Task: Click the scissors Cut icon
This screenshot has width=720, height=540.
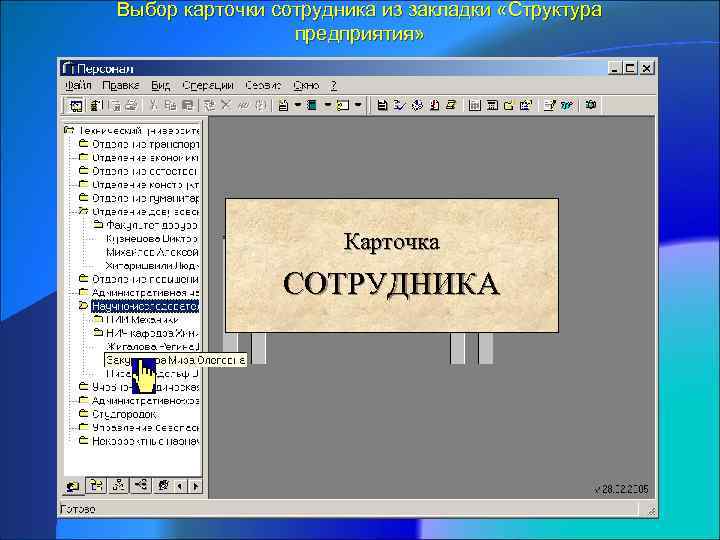Action: 153,105
